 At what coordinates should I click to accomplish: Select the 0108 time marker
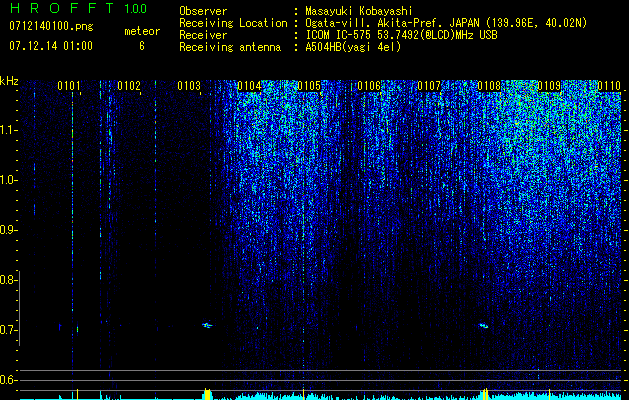[489, 86]
